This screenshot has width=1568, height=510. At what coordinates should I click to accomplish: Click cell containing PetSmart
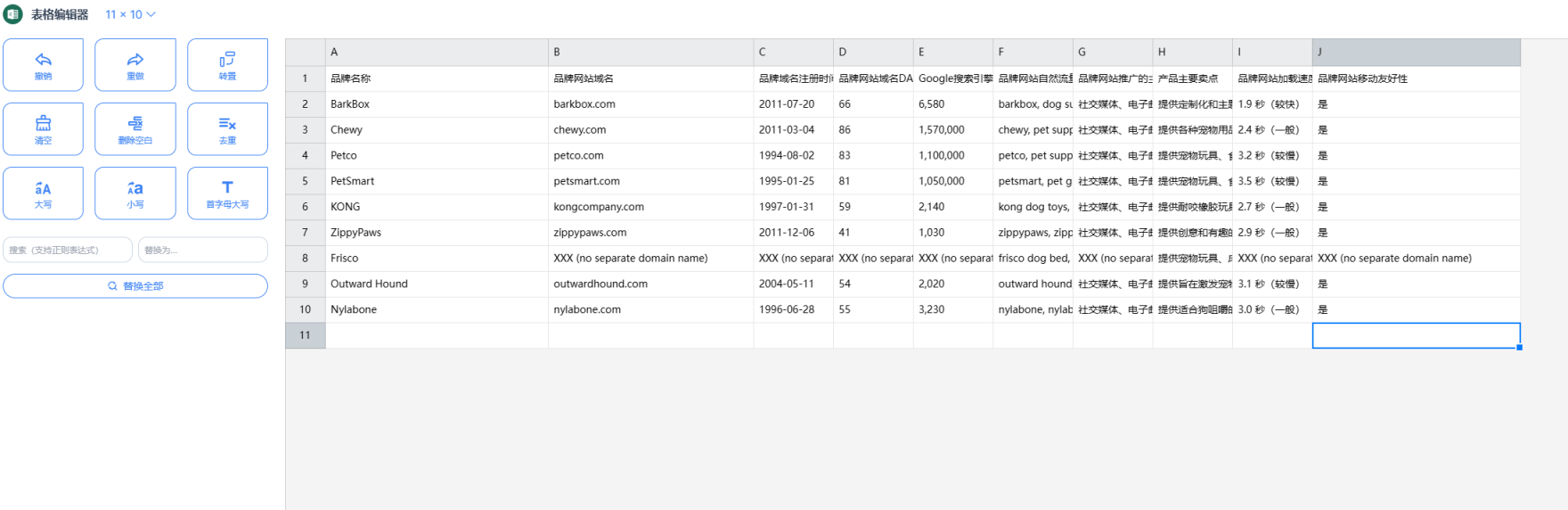coord(437,181)
